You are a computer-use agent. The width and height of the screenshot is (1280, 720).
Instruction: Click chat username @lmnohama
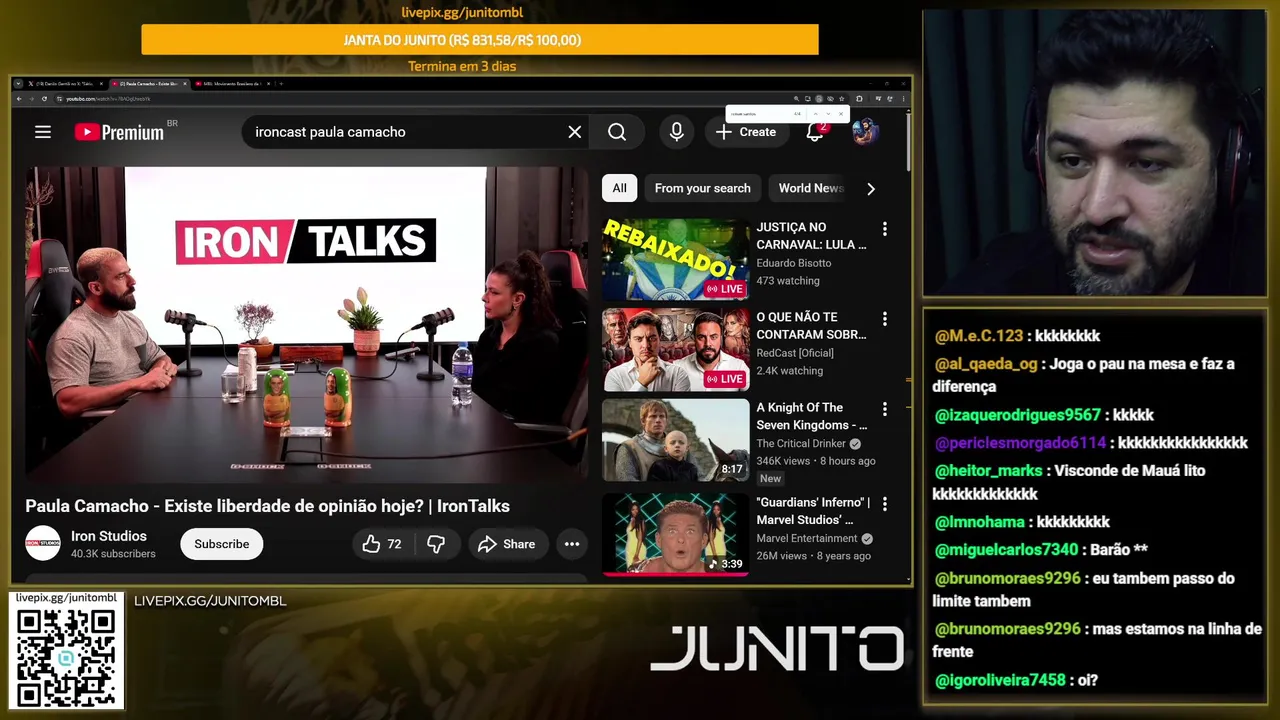click(x=980, y=522)
